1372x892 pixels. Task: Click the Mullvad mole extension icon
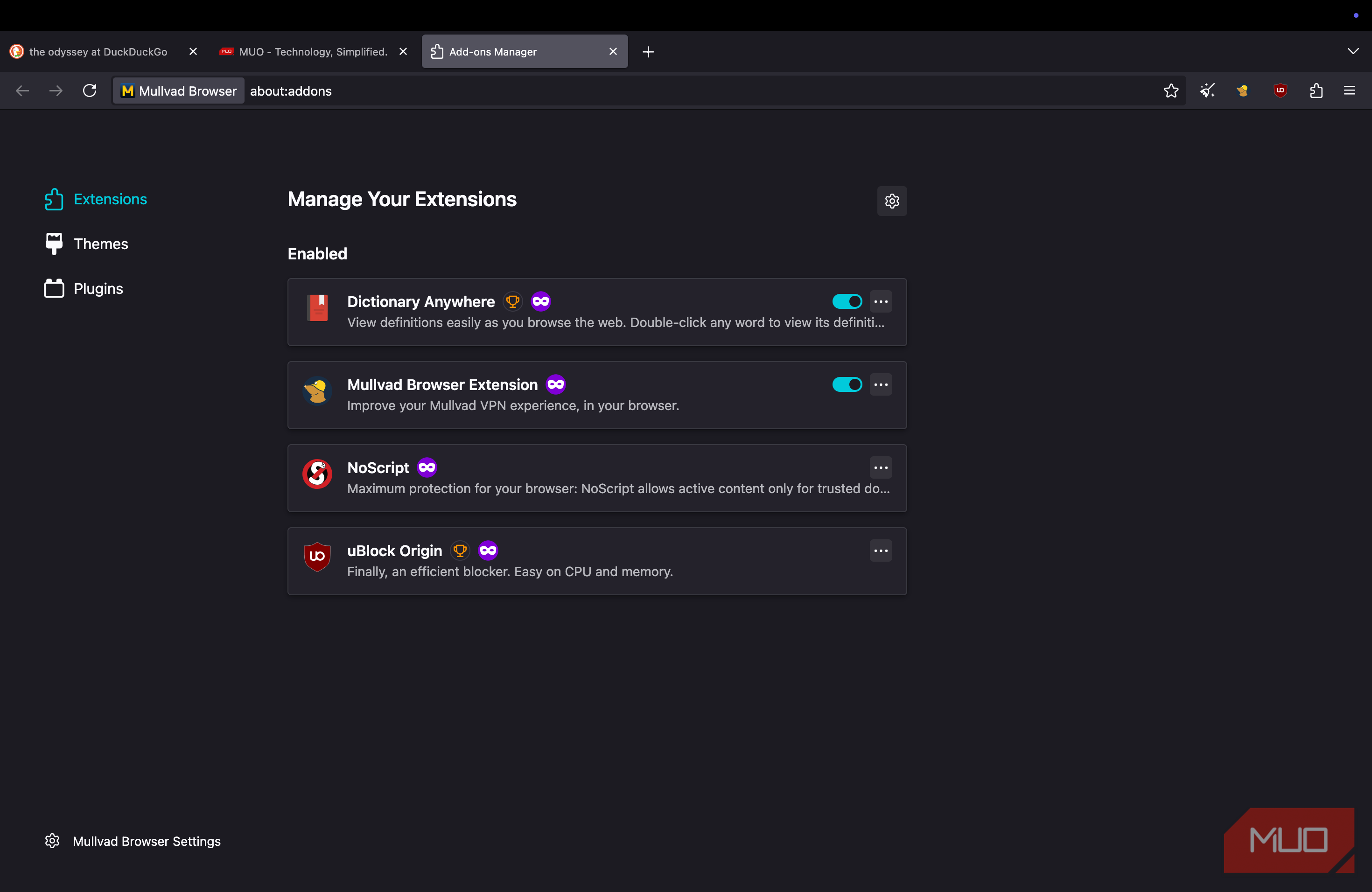317,391
